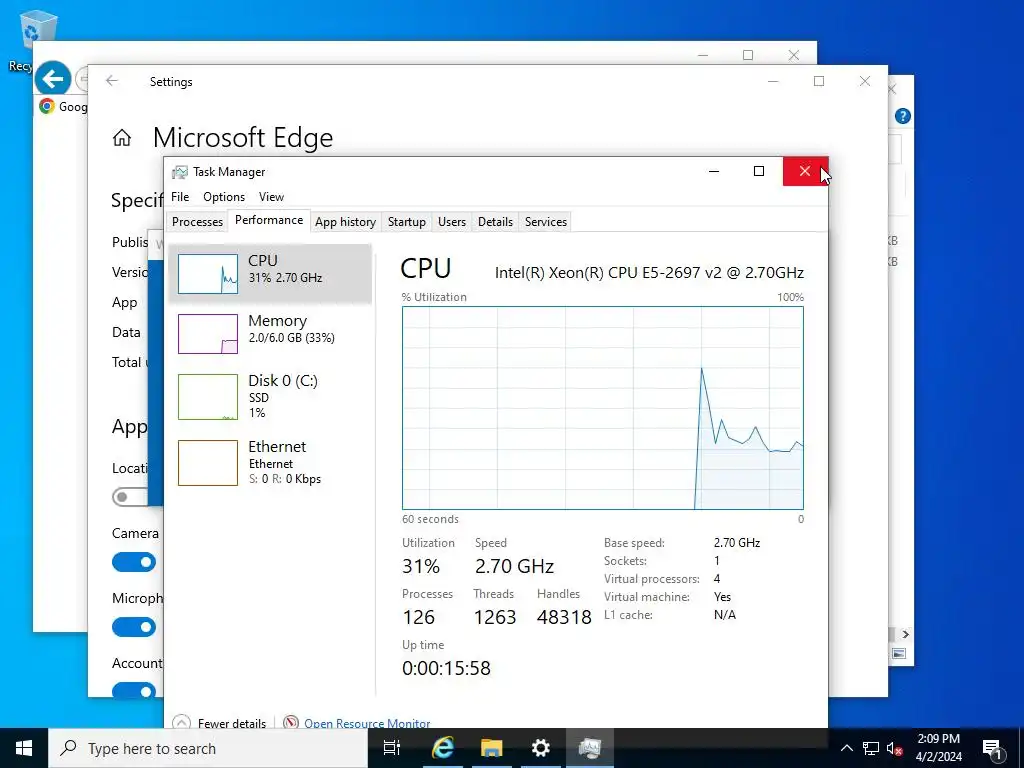Screen dimensions: 1024x768
Task: Toggle the Microphone permission switch
Action: pos(134,627)
